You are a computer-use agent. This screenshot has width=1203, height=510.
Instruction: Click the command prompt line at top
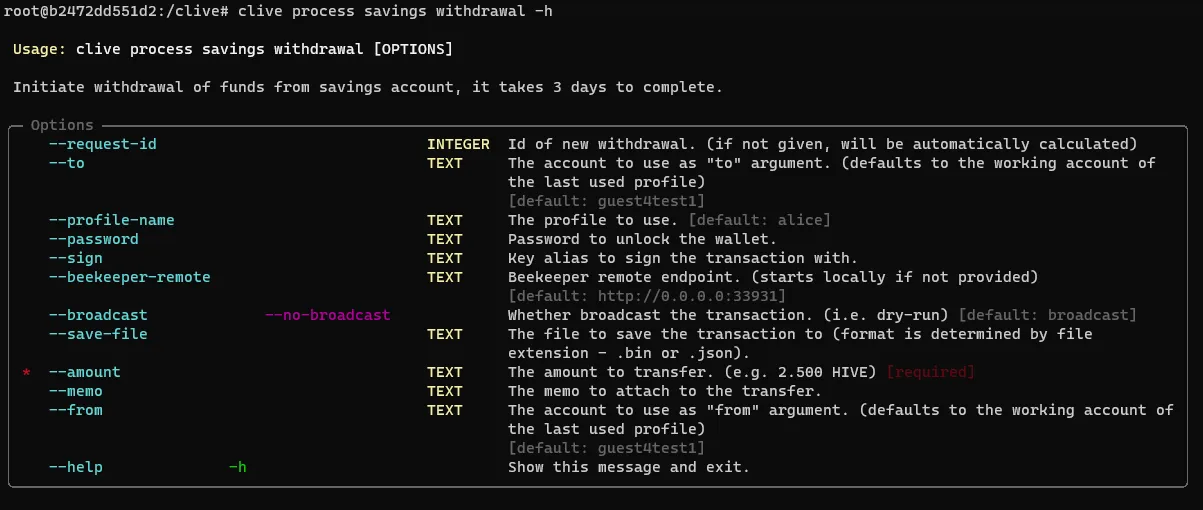click(278, 11)
